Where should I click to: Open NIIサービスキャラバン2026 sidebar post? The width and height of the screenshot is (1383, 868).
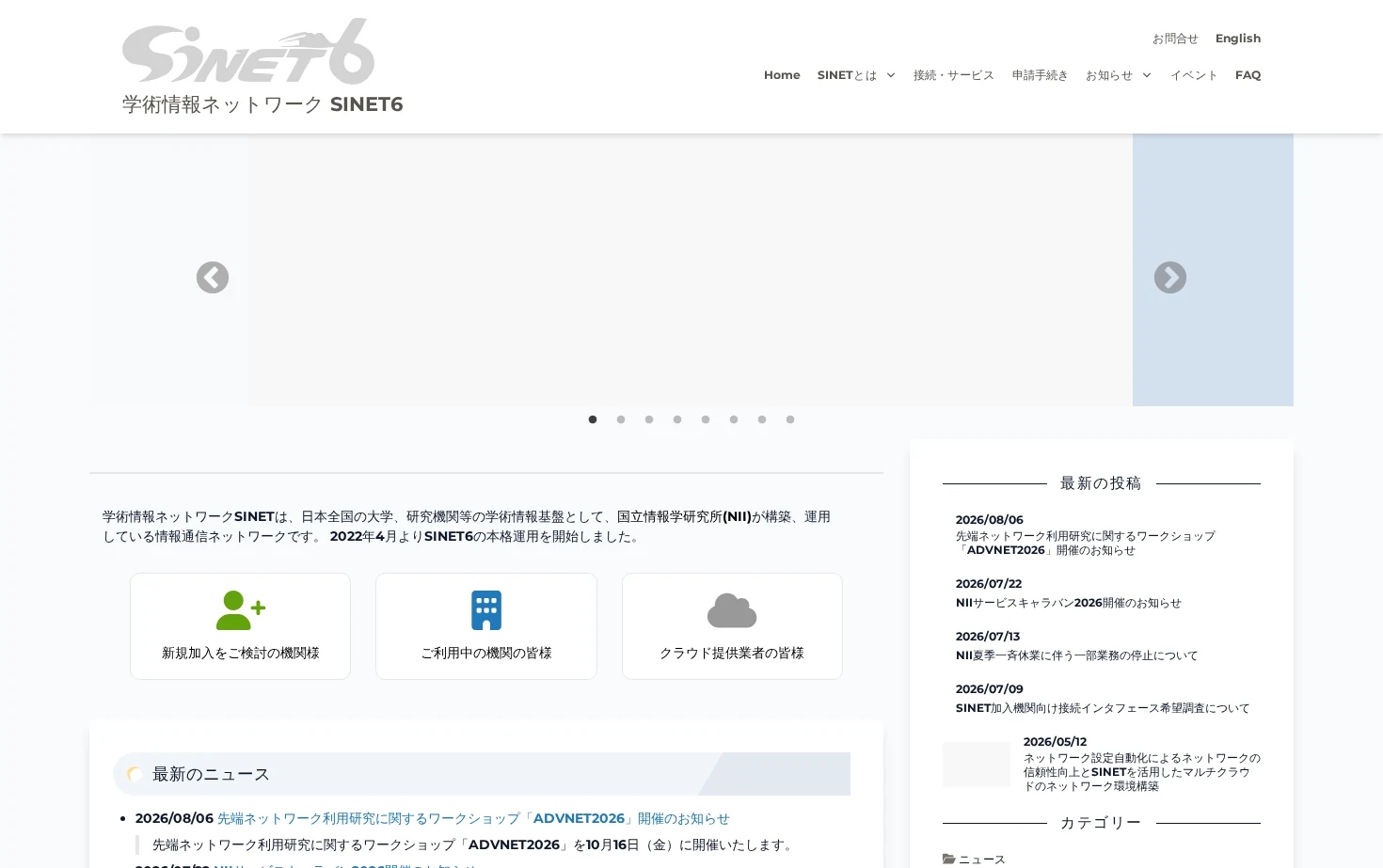1069,603
